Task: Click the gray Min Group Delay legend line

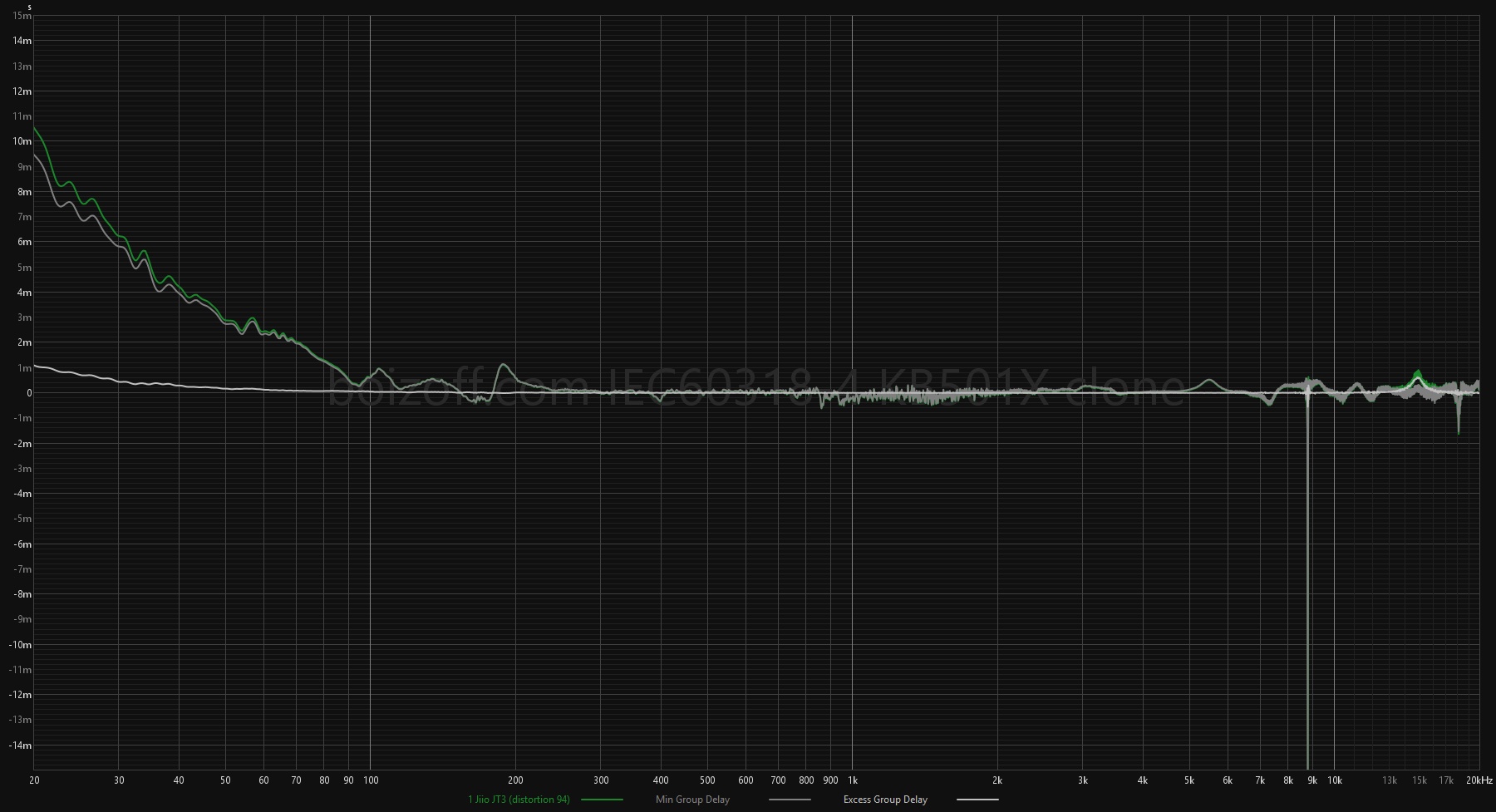Action: tap(790, 800)
